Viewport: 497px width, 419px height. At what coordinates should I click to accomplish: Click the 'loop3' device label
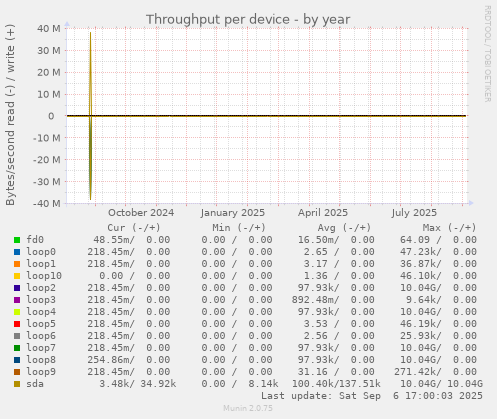[x=41, y=300]
